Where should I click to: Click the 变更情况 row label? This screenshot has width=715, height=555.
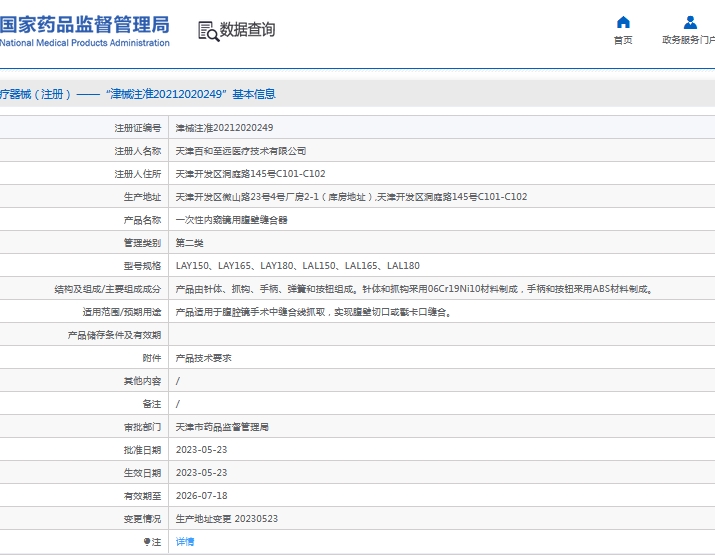coord(142,519)
